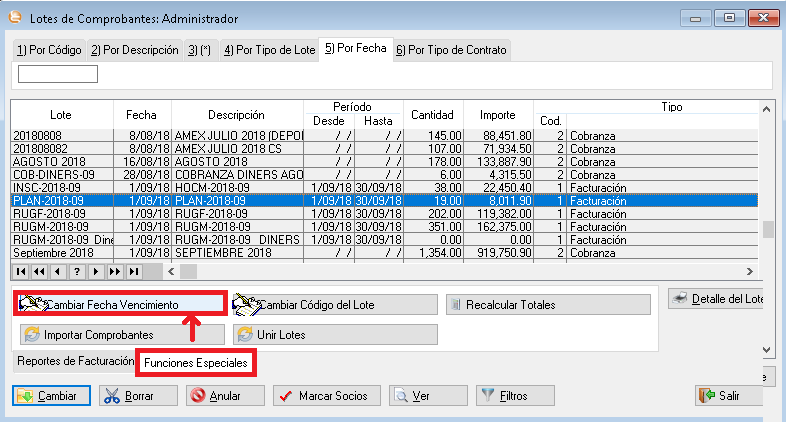Jump to first record navigation button
Viewport: 786px width, 422px height.
coord(20,271)
